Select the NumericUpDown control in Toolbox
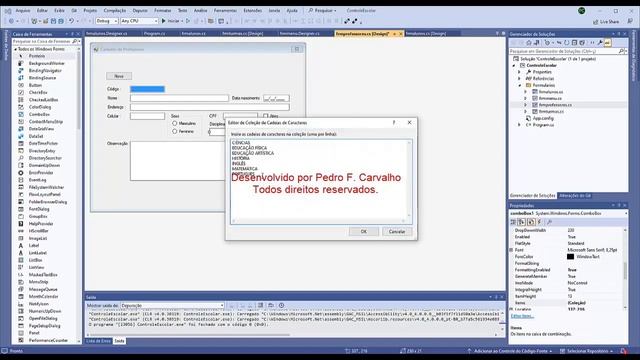The image size is (640, 360). pos(45,311)
